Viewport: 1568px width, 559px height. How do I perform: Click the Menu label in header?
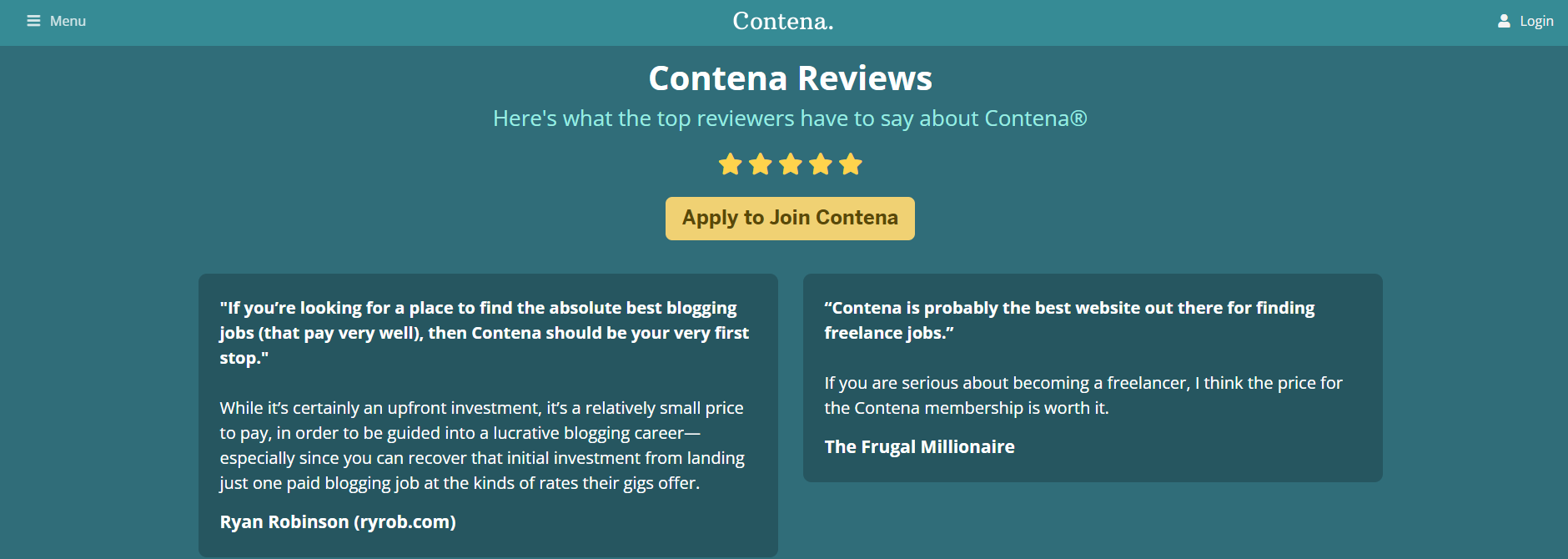pos(68,21)
